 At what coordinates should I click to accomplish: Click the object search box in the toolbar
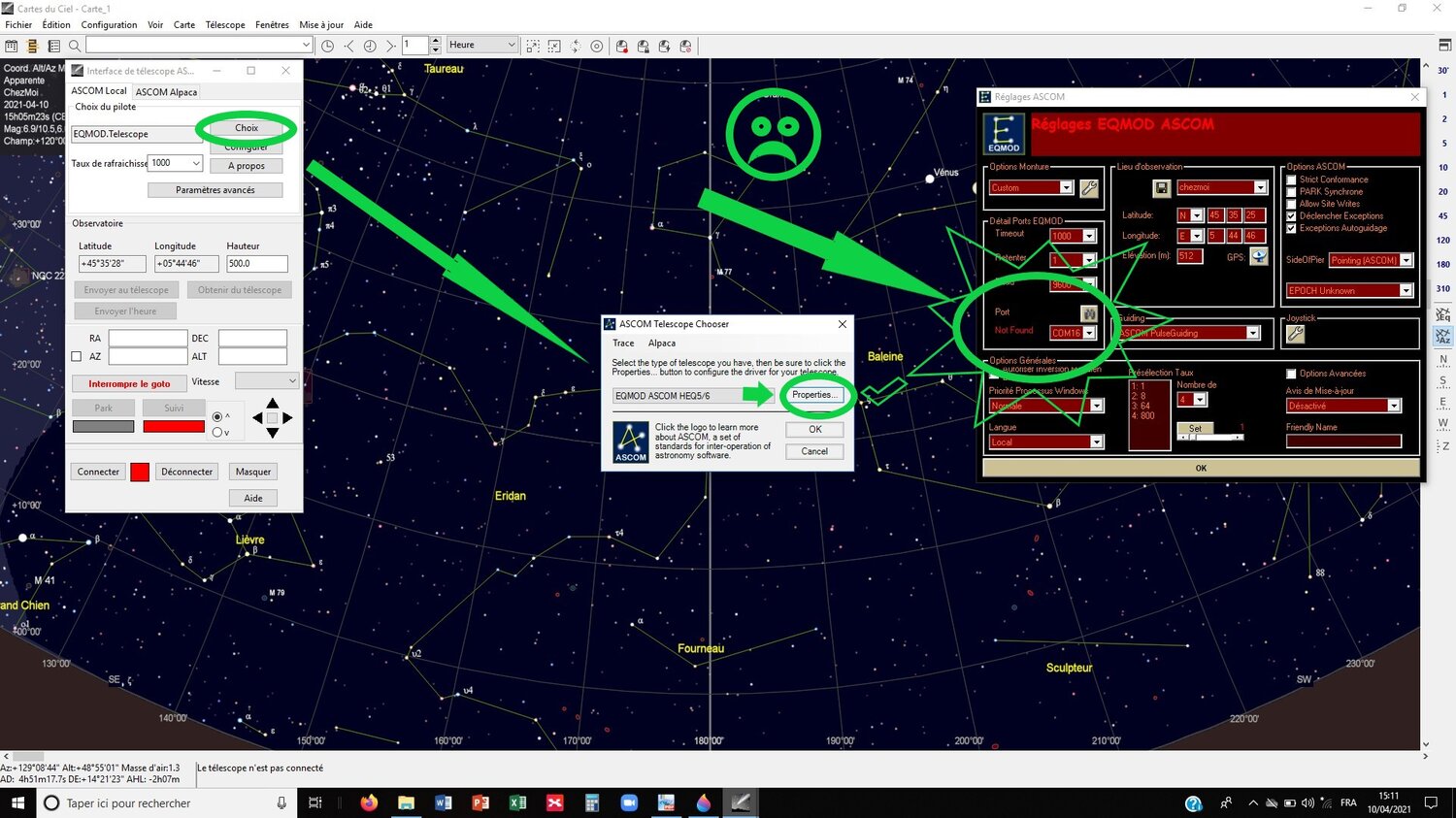199,45
